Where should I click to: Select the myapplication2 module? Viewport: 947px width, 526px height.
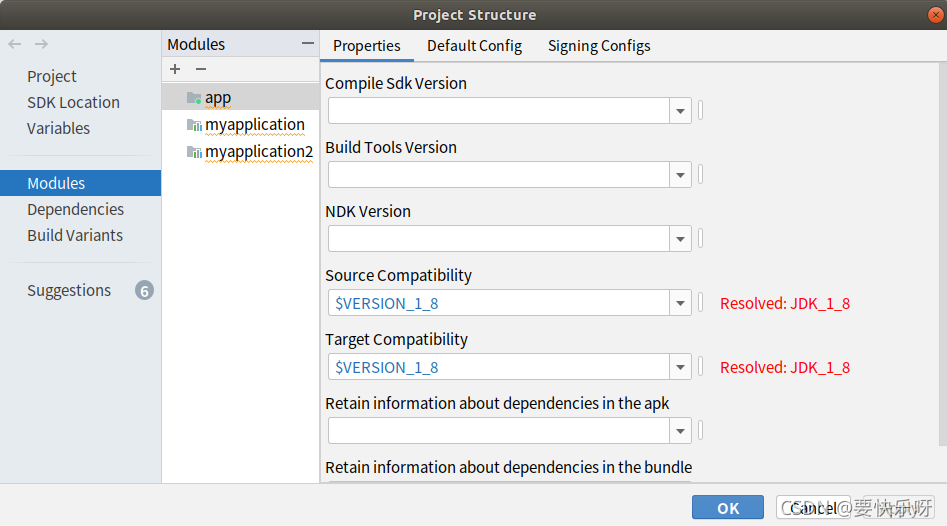tap(258, 151)
